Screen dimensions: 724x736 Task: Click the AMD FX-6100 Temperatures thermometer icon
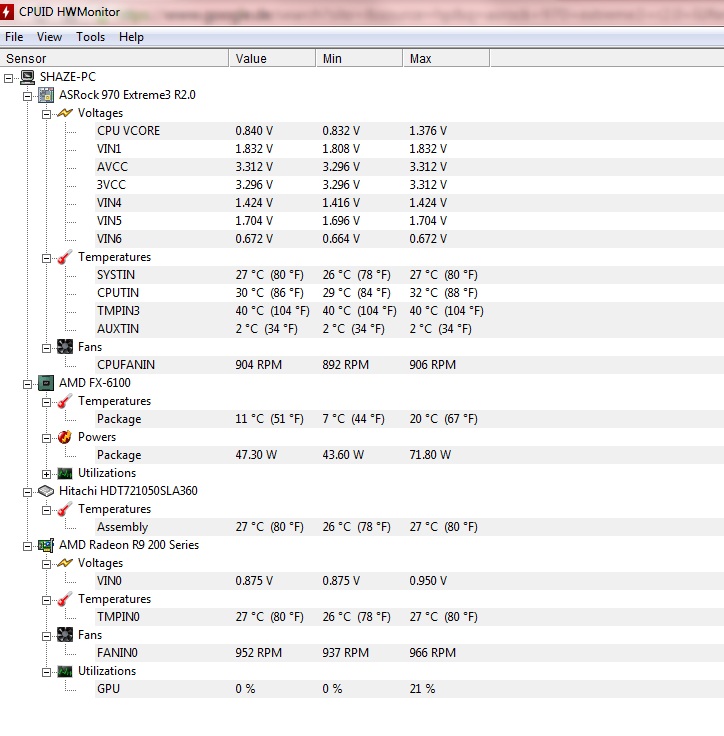coord(65,401)
